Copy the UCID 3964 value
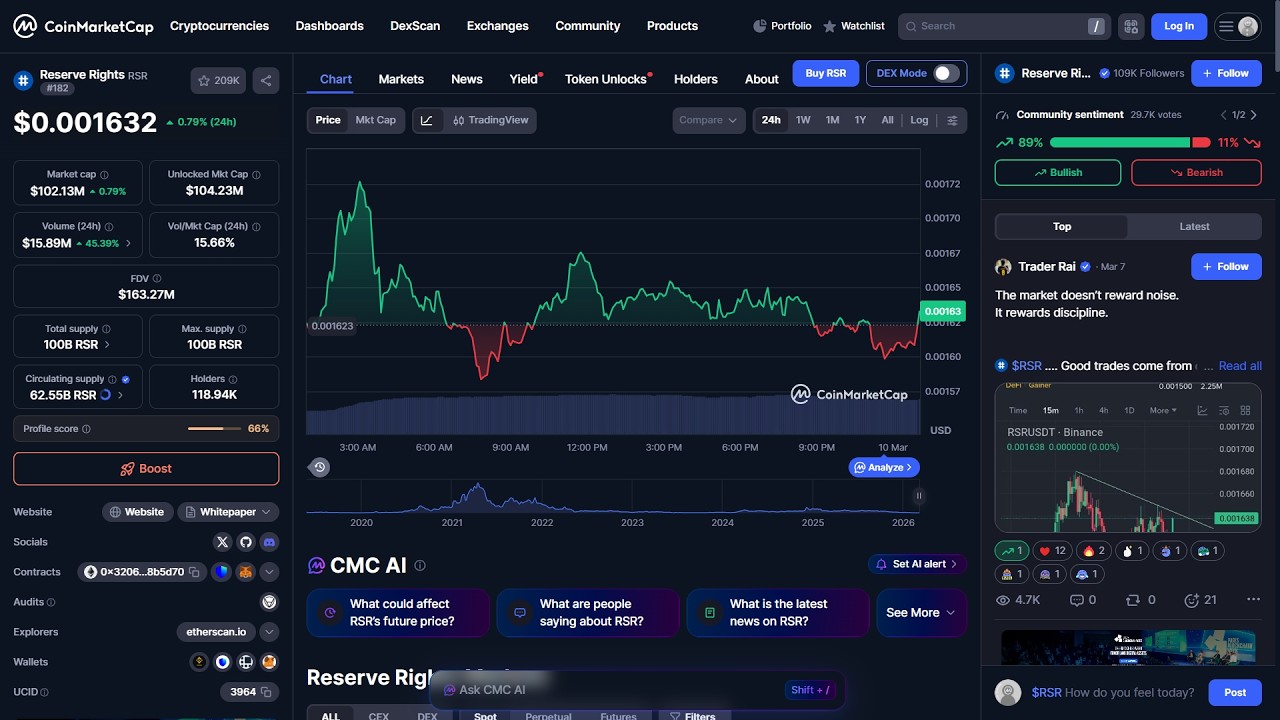 click(x=266, y=692)
